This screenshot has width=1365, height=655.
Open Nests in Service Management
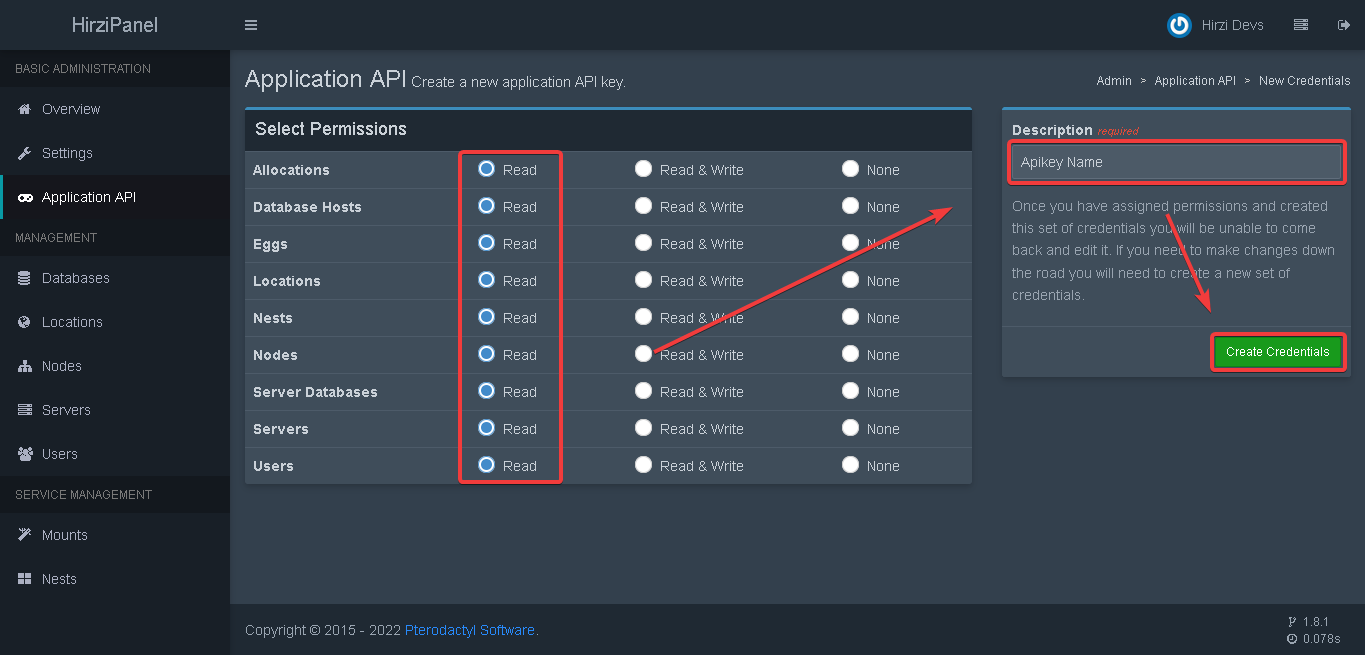coord(59,579)
